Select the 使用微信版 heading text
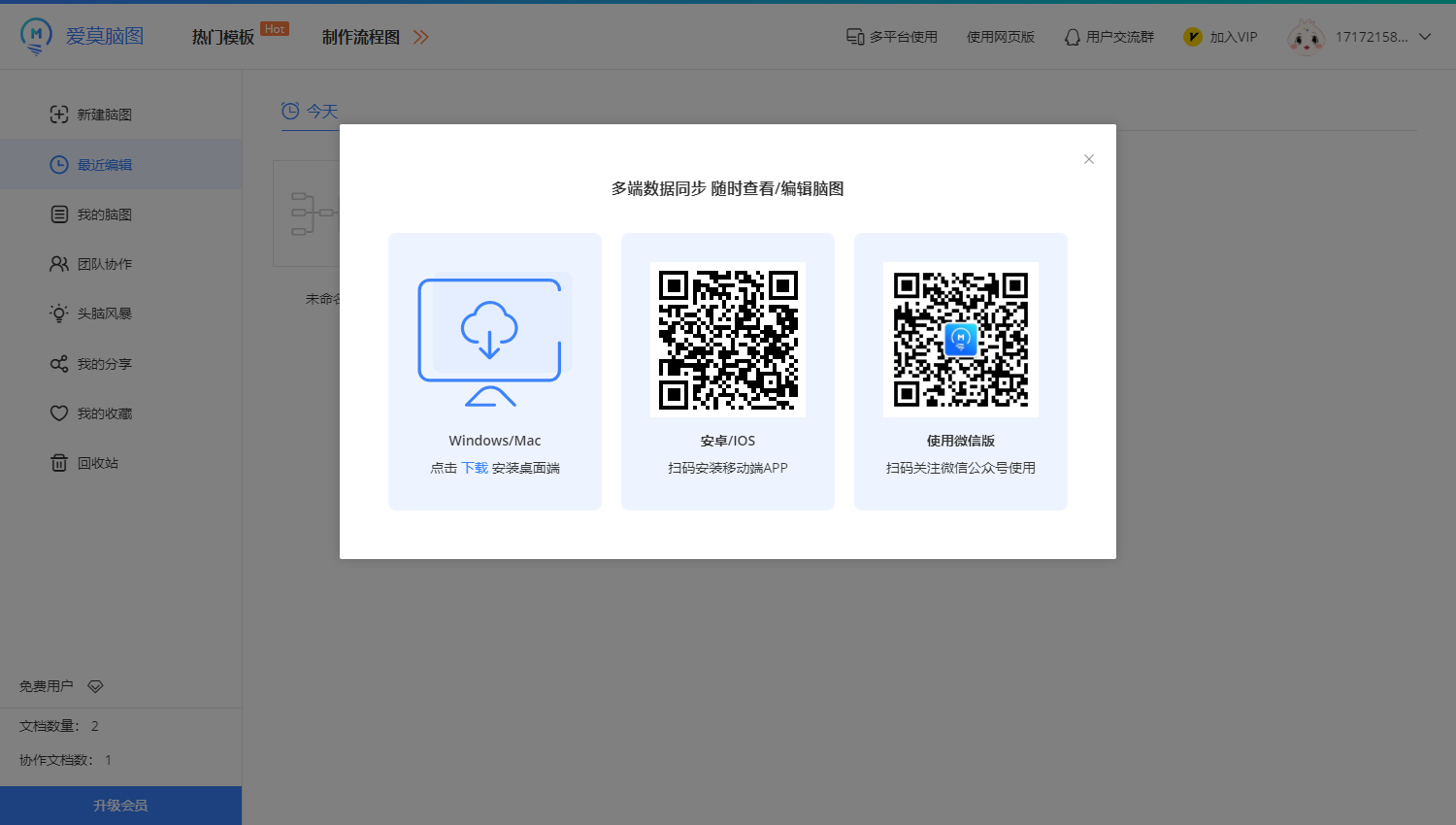The height and width of the screenshot is (825, 1456). (x=961, y=441)
